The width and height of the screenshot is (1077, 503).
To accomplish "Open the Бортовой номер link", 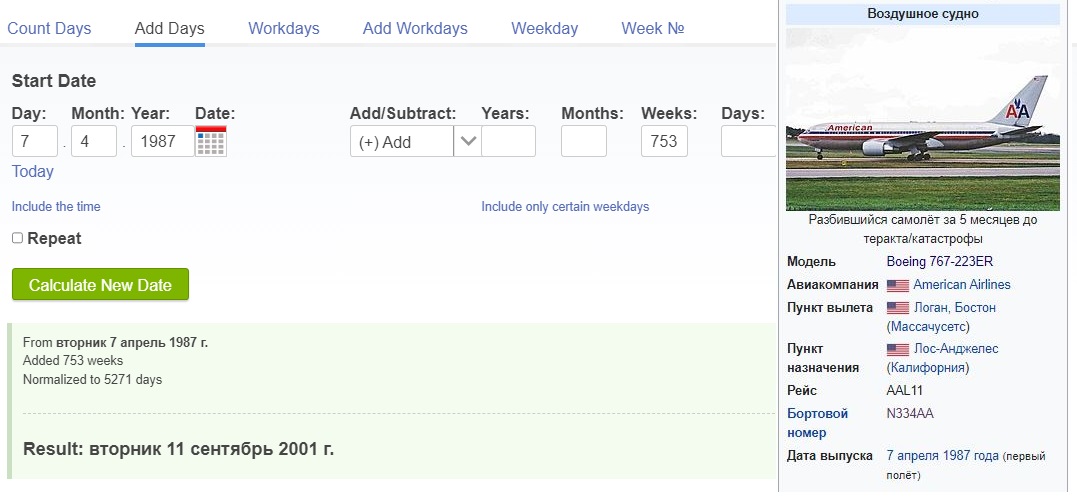I will pos(817,423).
